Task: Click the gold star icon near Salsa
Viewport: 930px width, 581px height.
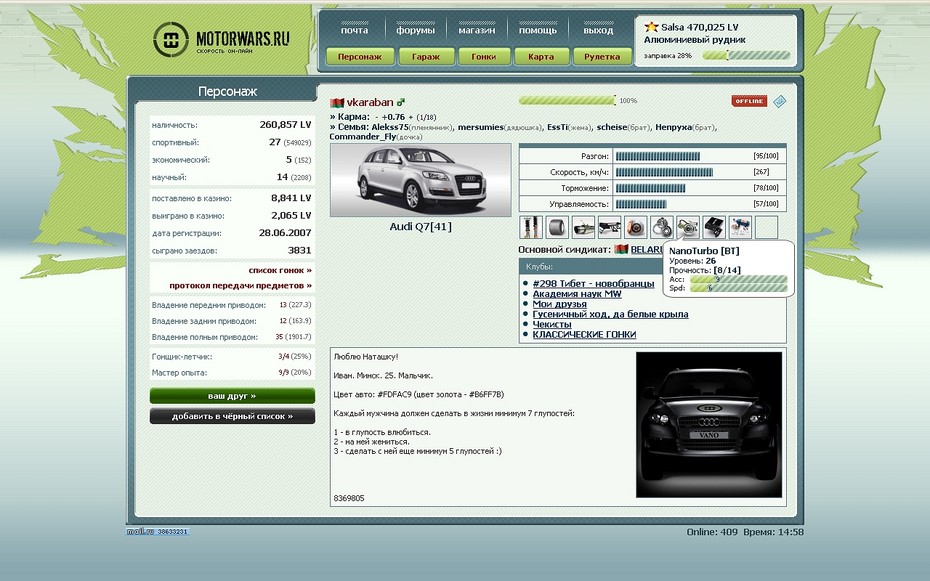Action: point(651,27)
